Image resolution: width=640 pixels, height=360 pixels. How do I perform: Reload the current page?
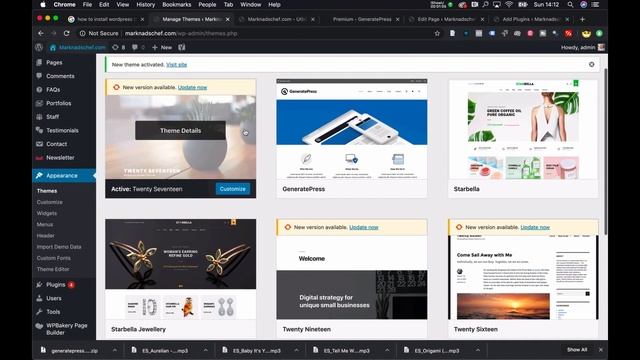point(67,33)
